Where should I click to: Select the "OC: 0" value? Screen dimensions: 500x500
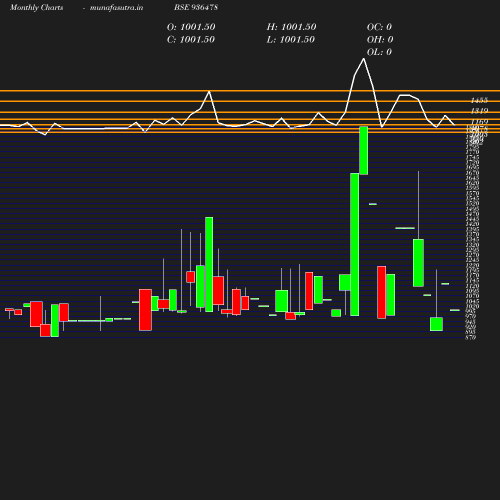pos(379,27)
